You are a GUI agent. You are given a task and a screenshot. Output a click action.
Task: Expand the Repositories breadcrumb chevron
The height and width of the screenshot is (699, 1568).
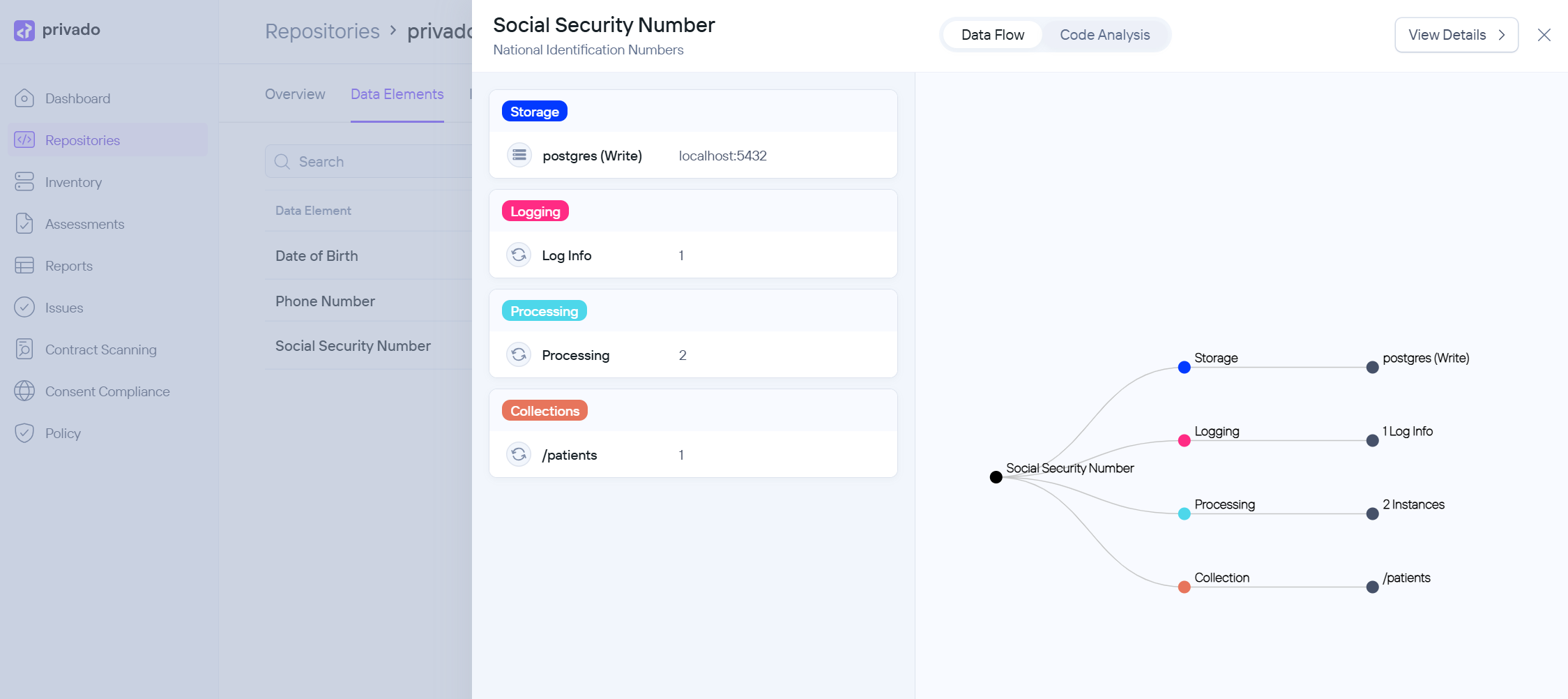393,31
